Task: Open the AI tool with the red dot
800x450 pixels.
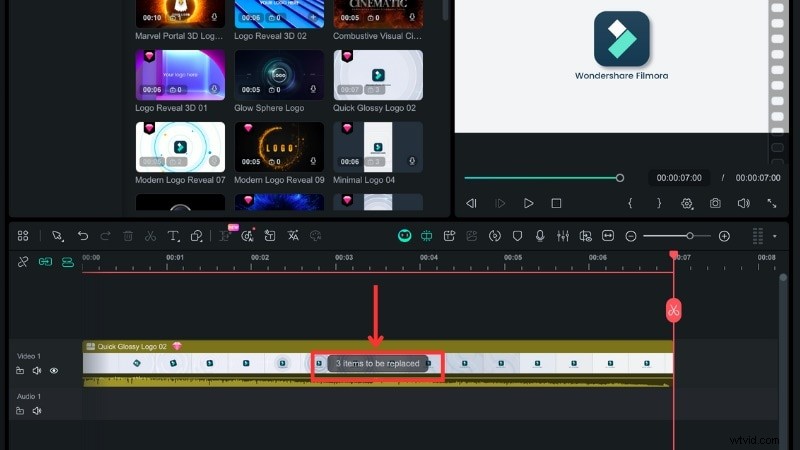Action: 248,236
